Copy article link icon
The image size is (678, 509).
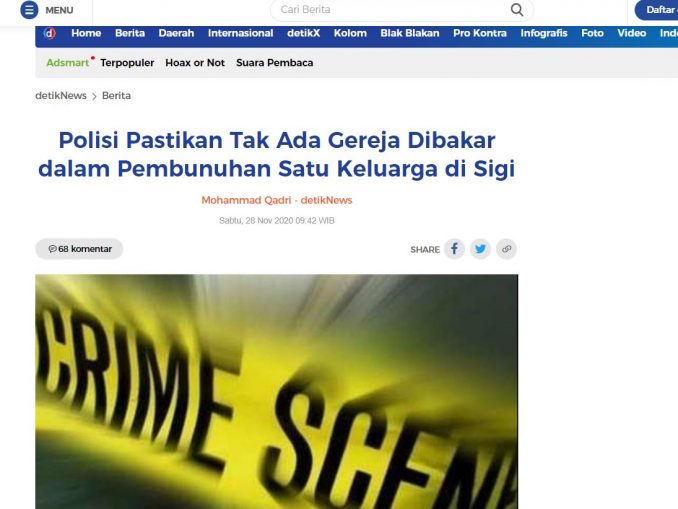[x=506, y=249]
